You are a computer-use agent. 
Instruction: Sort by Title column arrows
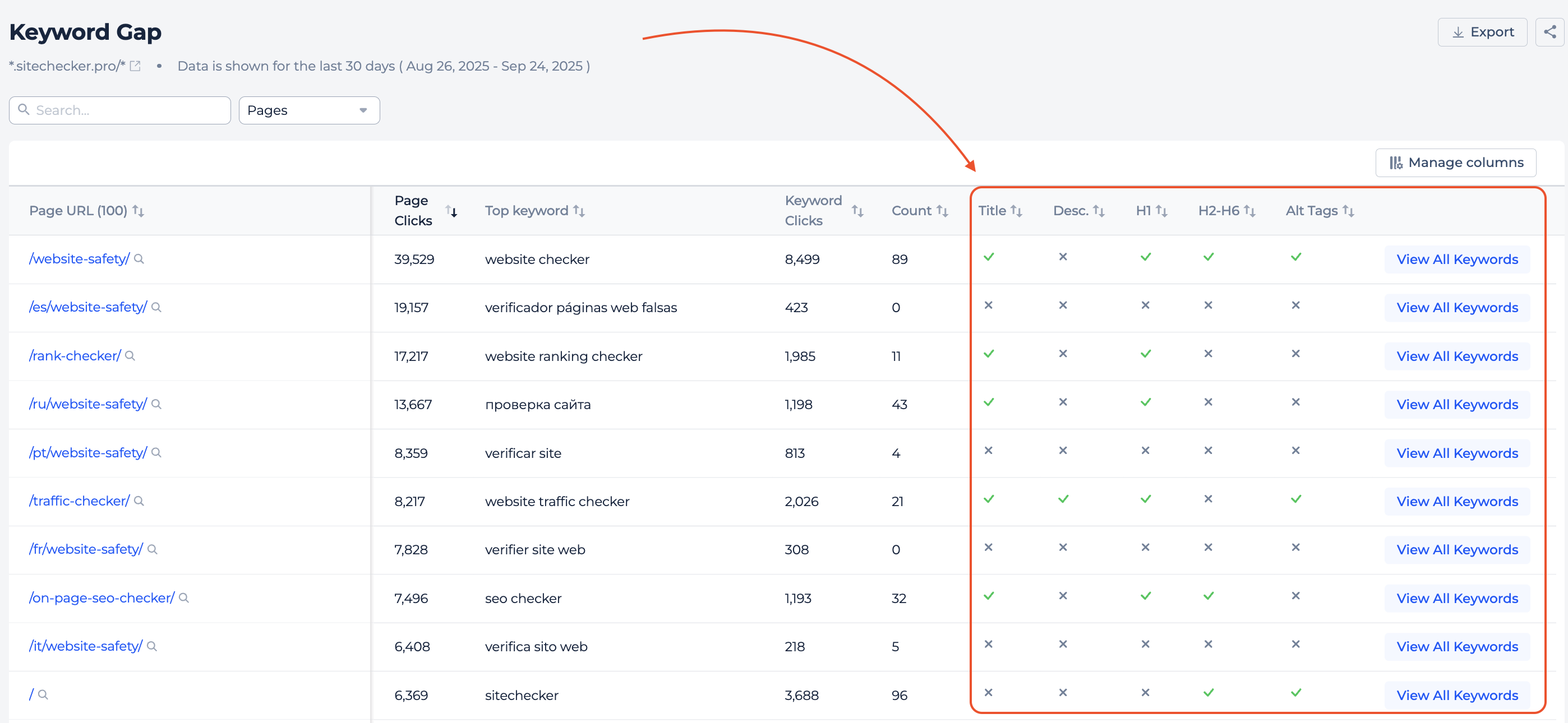click(x=1016, y=211)
